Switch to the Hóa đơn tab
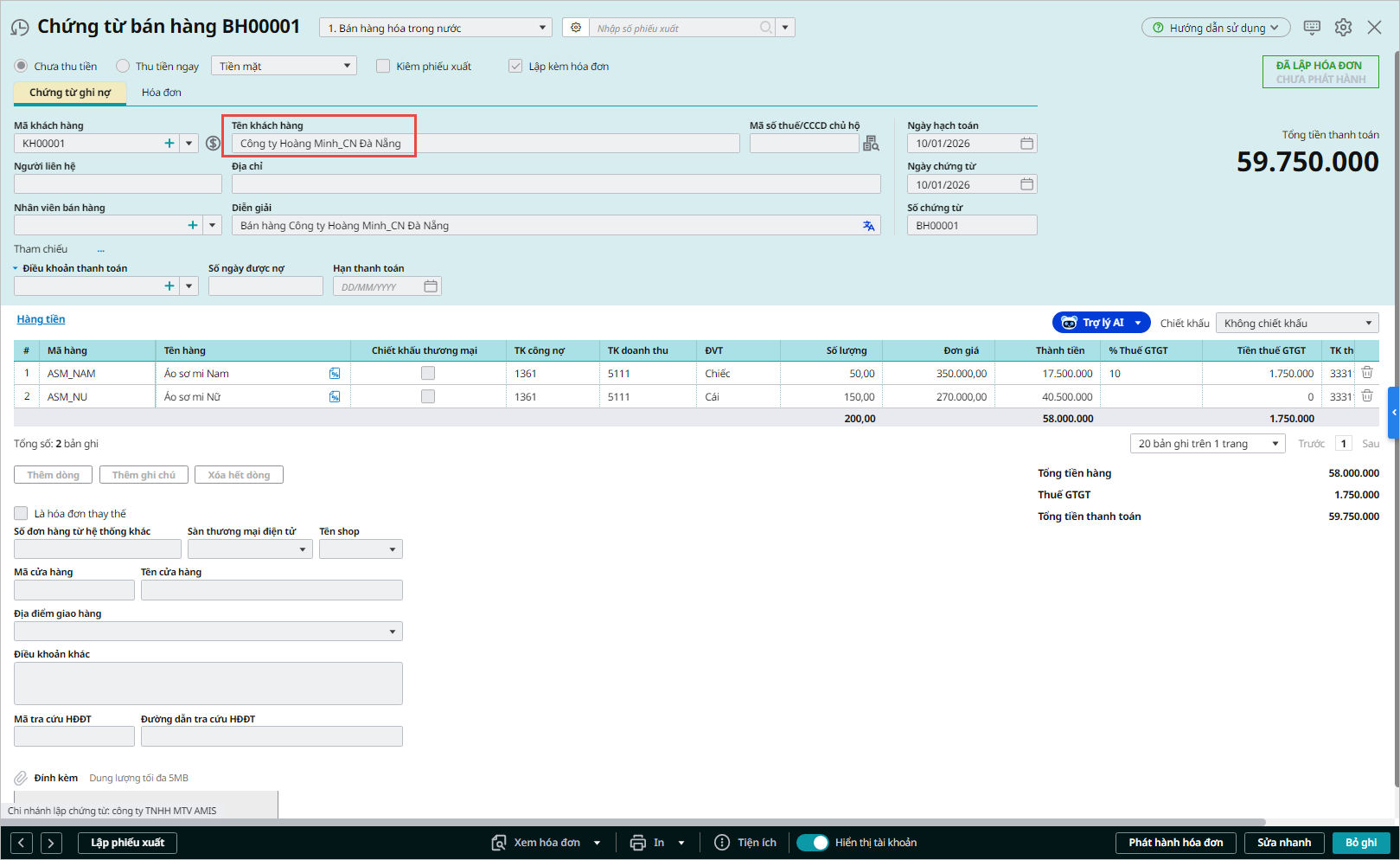Screen dimensions: 1400x860 click(162, 93)
